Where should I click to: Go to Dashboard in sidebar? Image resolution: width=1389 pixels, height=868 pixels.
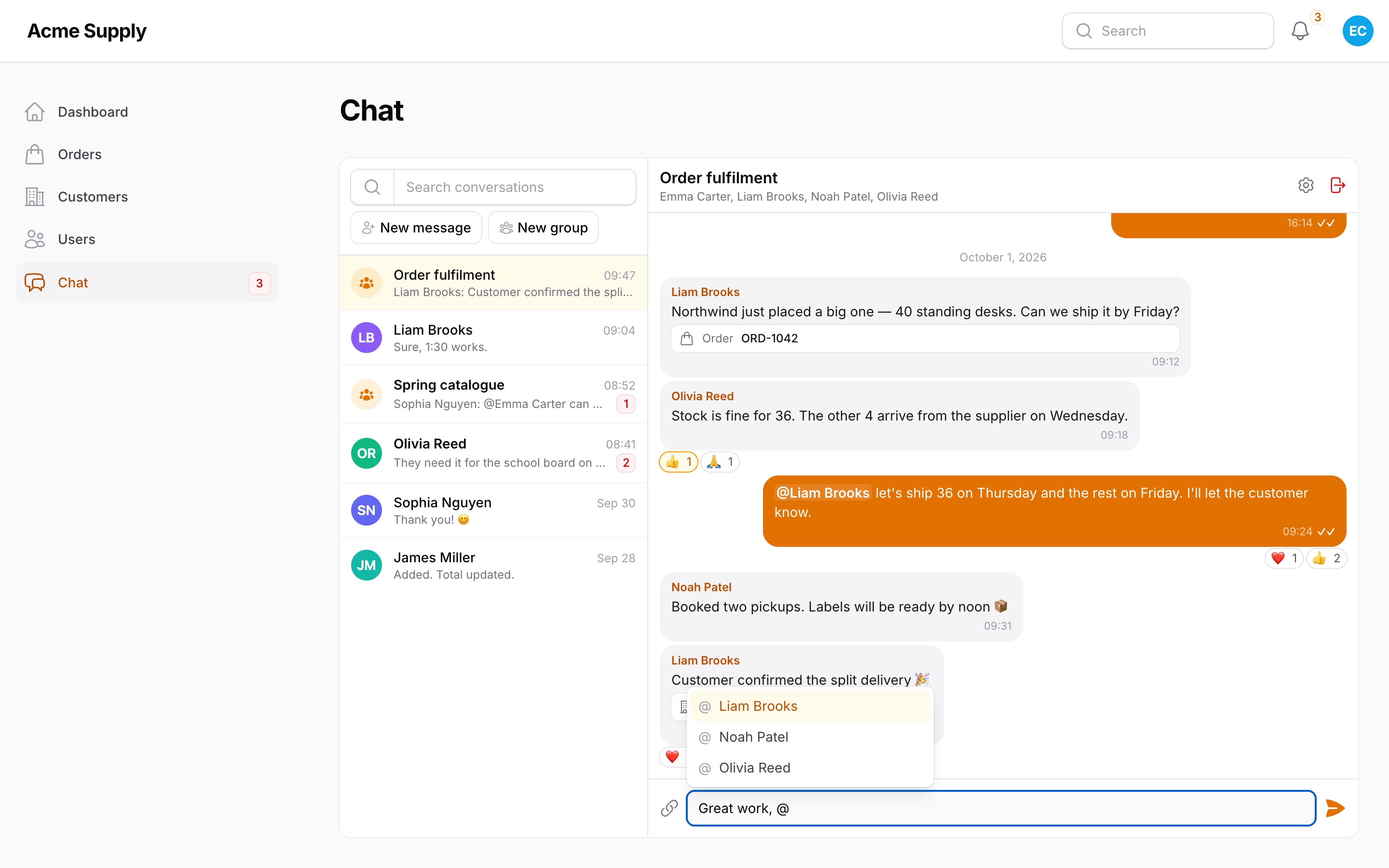click(147, 112)
